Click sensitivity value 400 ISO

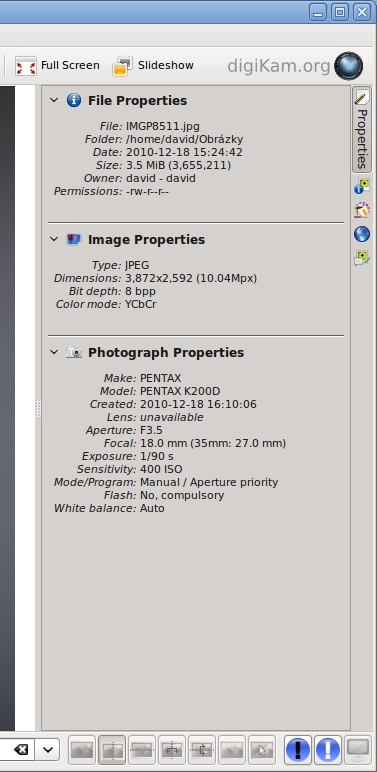pos(161,469)
